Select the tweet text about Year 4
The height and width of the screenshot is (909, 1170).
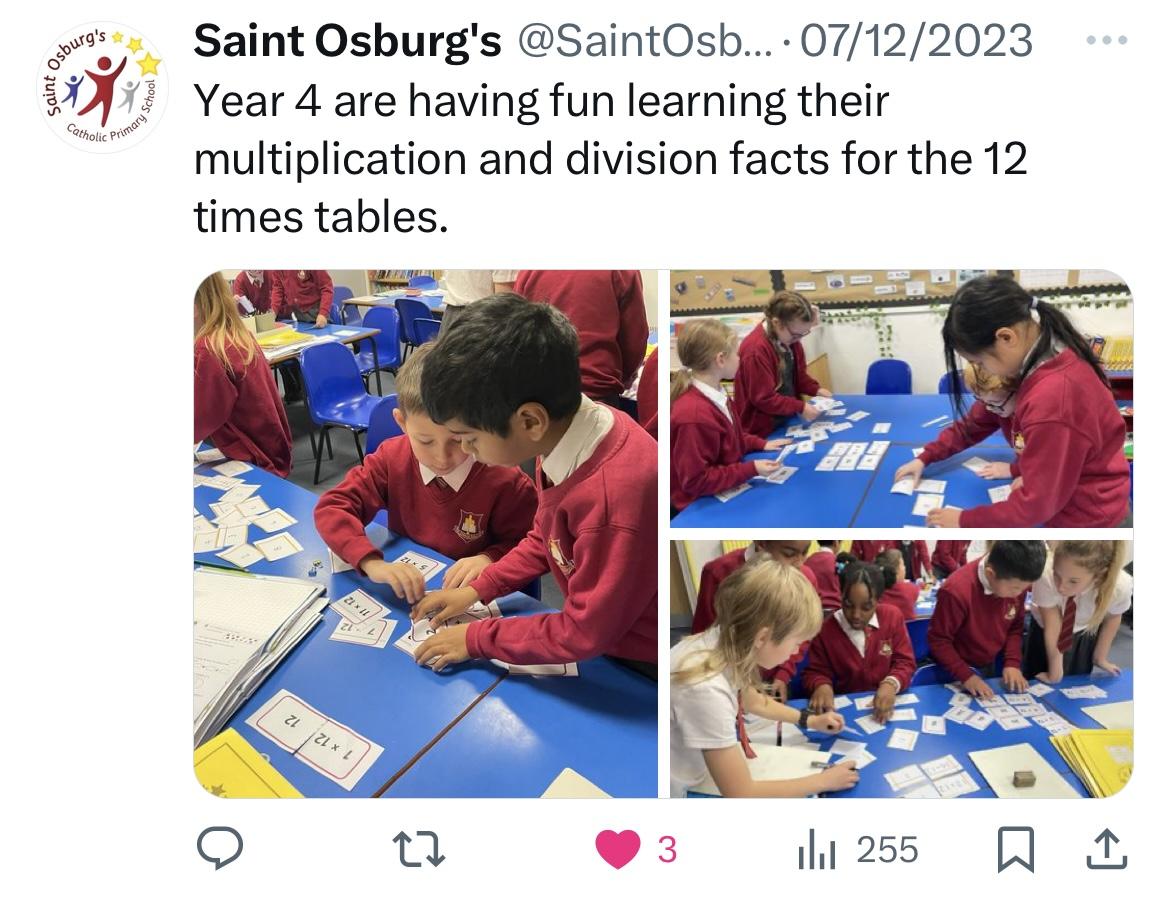[610, 159]
